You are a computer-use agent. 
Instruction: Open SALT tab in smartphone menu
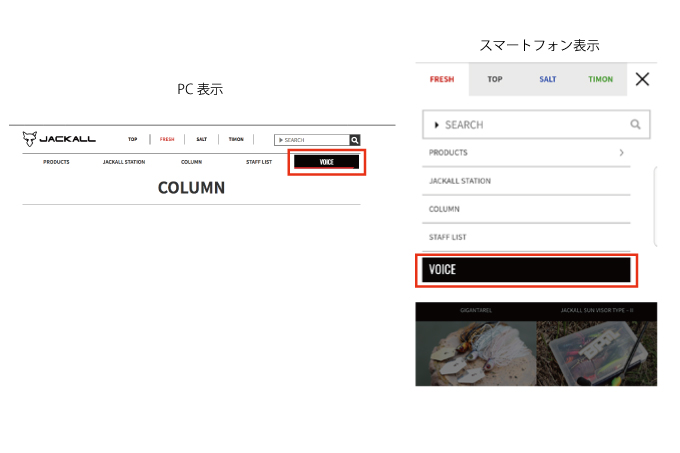[x=548, y=79]
